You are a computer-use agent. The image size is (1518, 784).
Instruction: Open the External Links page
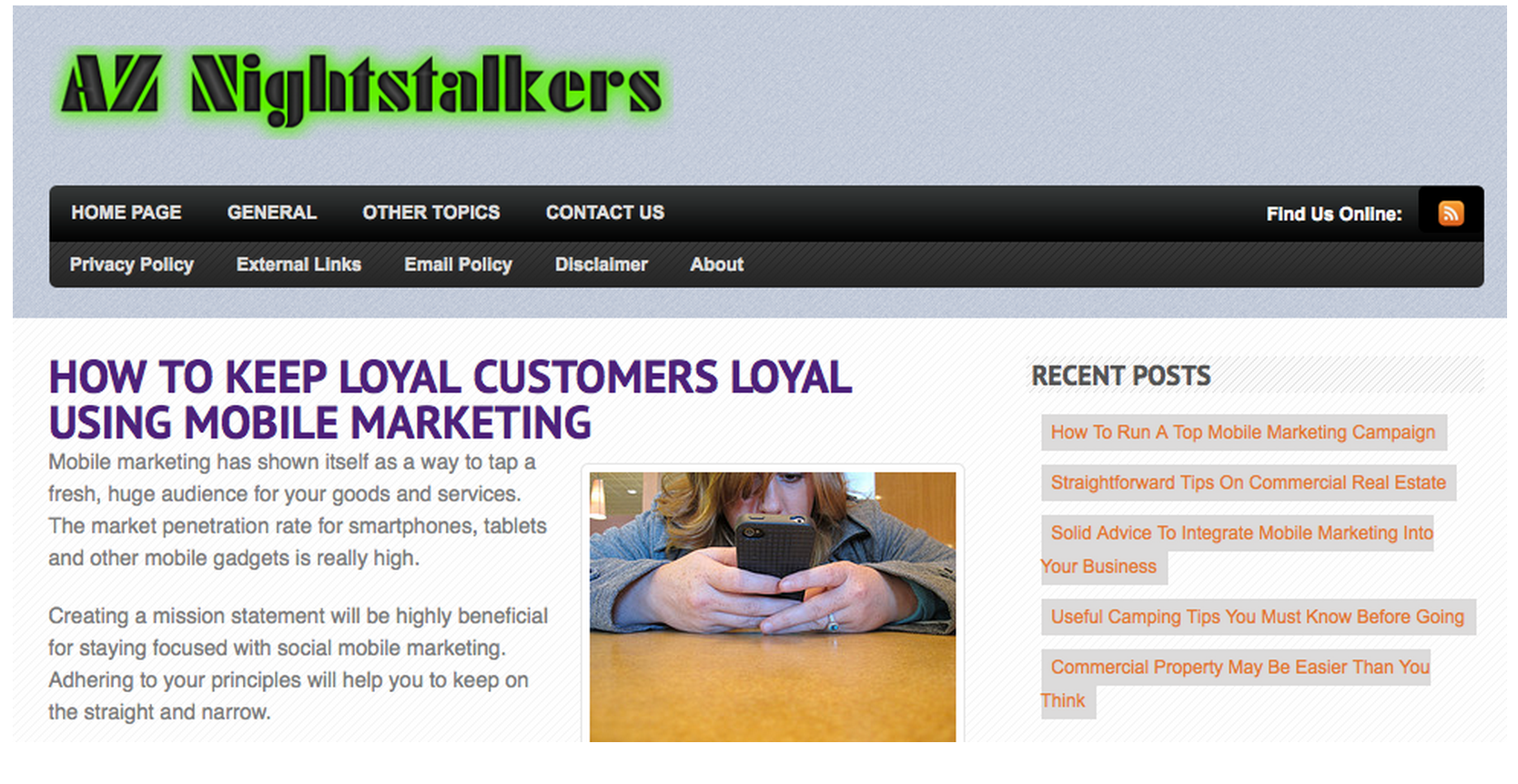coord(299,265)
